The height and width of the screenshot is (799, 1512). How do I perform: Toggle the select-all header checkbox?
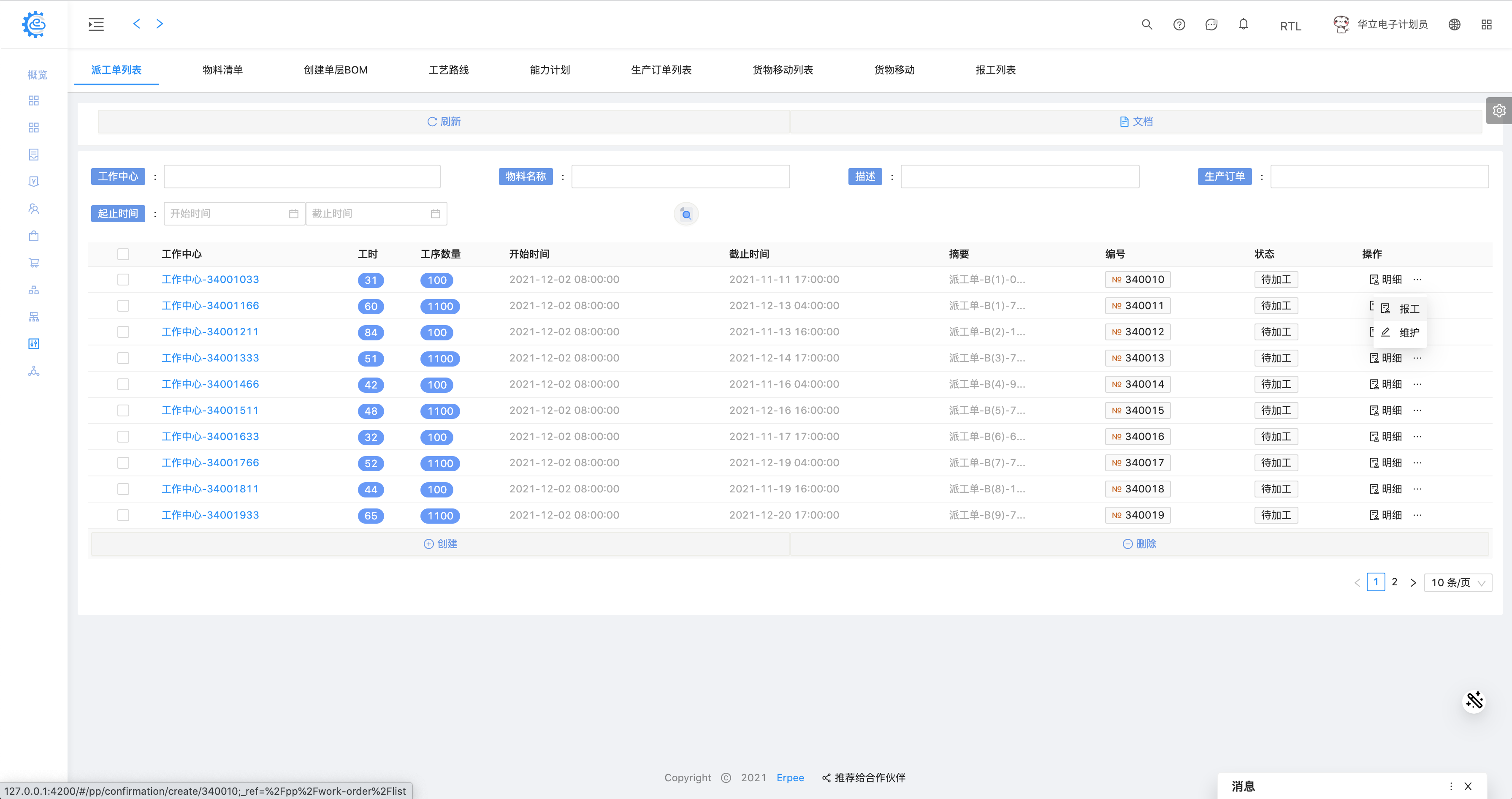point(123,254)
